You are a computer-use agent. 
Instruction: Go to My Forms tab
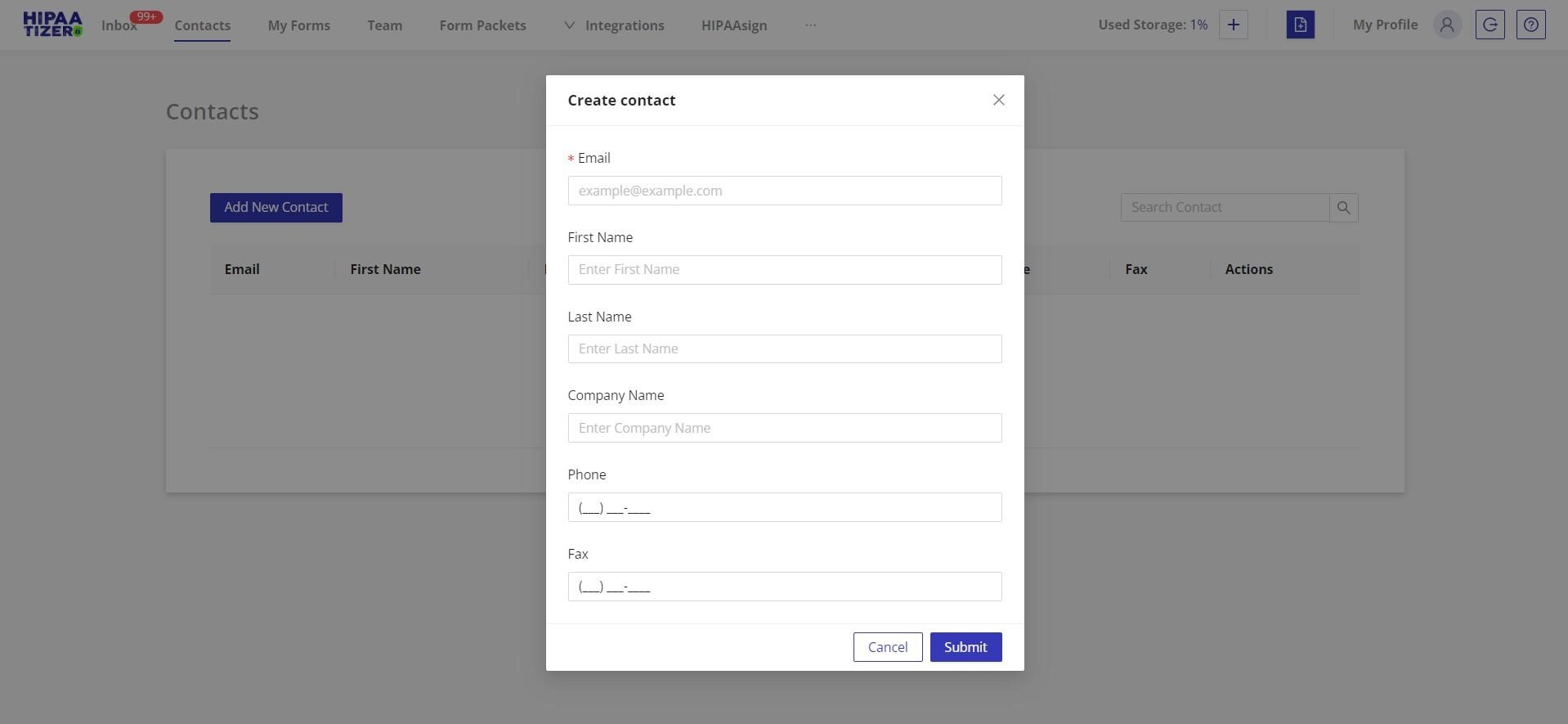coord(298,25)
